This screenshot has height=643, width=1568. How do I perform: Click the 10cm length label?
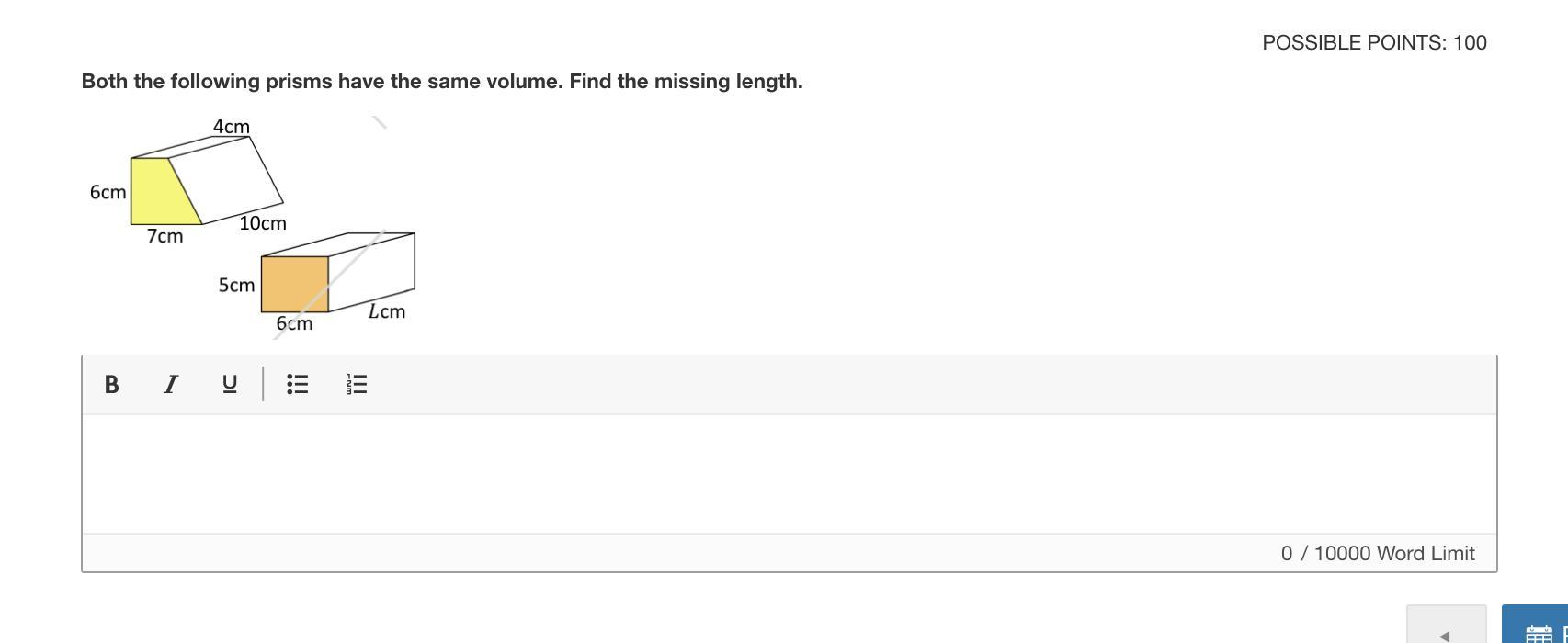263,223
